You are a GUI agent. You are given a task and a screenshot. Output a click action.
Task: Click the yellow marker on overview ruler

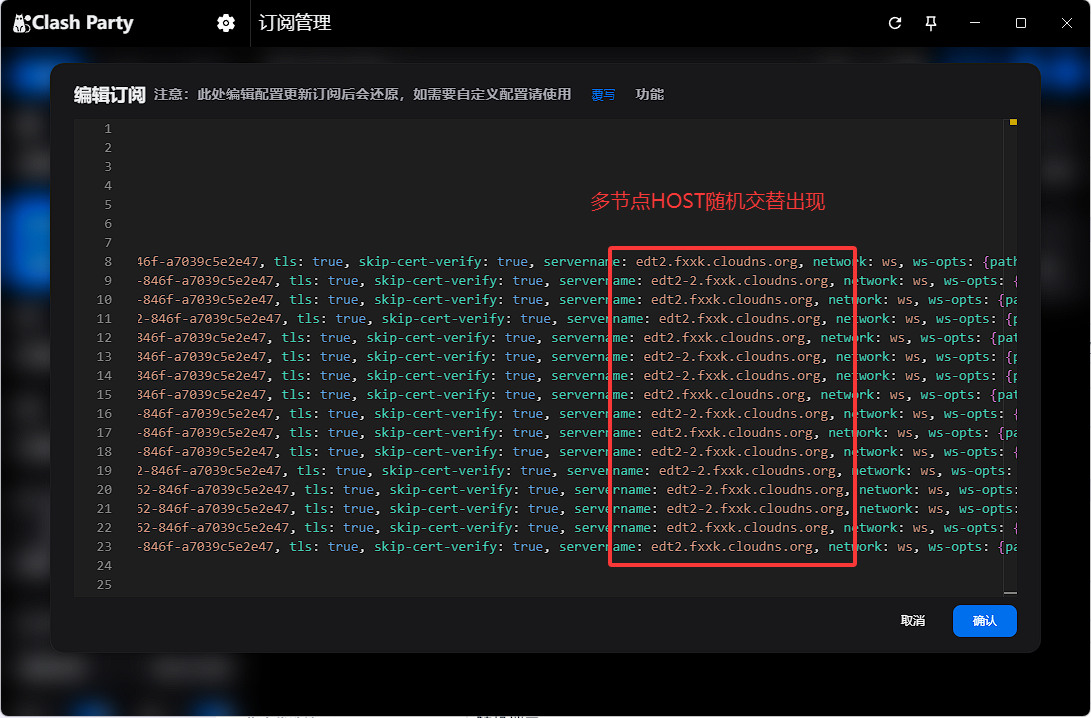pyautogui.click(x=1012, y=122)
